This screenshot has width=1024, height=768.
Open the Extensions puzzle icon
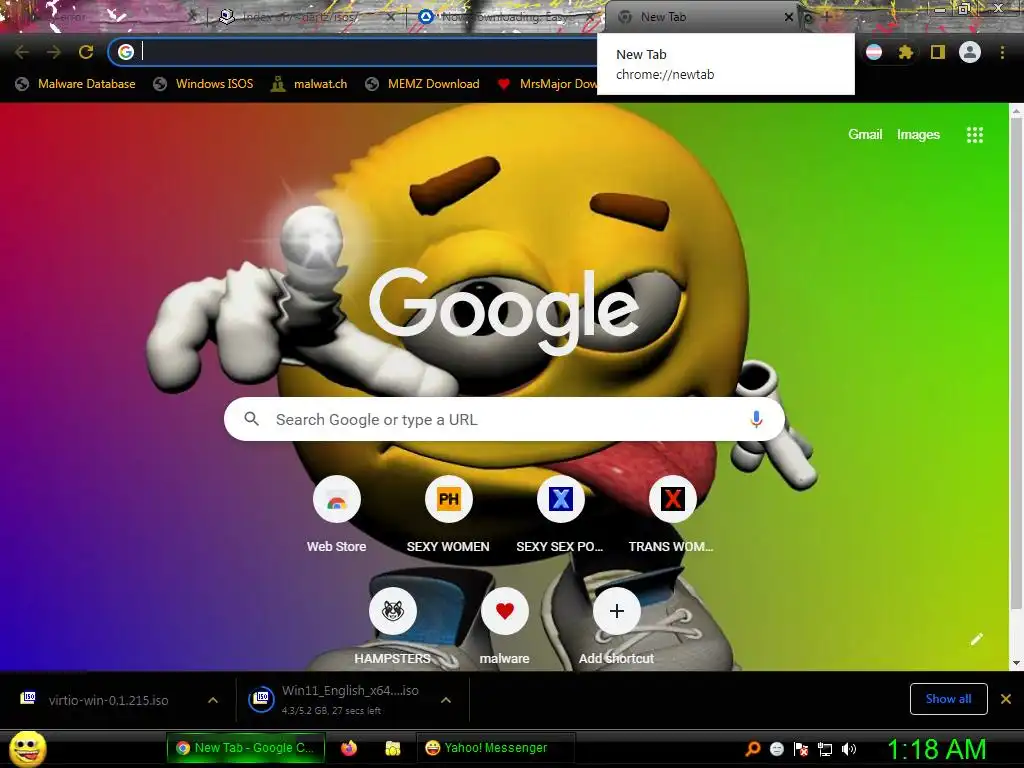tap(905, 52)
